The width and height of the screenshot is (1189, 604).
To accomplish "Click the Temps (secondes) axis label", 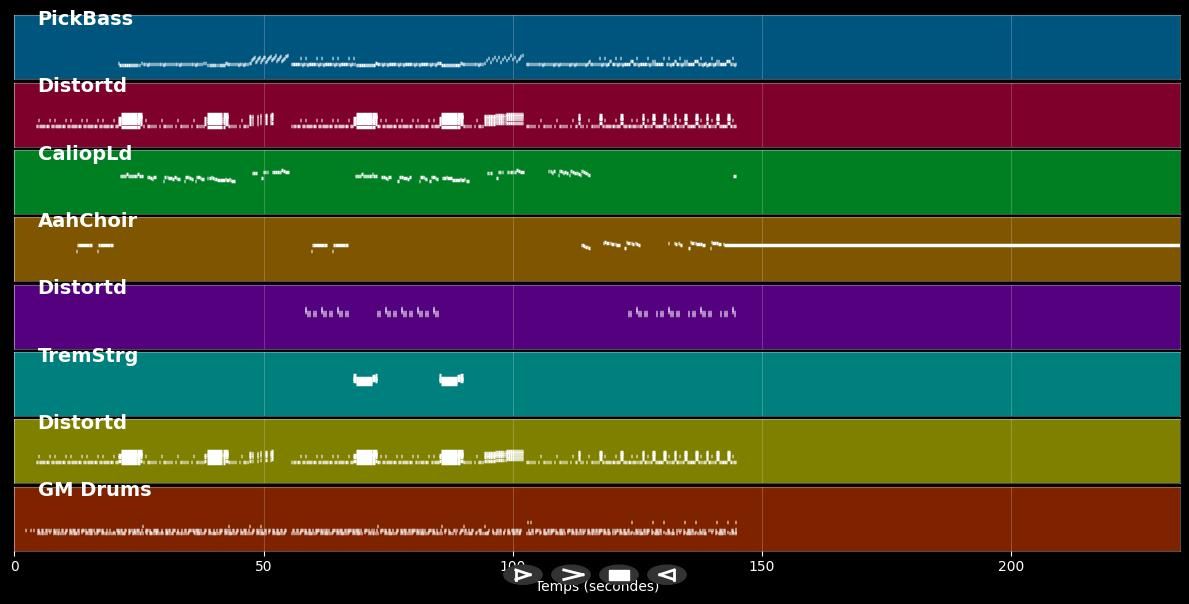I will (597, 587).
